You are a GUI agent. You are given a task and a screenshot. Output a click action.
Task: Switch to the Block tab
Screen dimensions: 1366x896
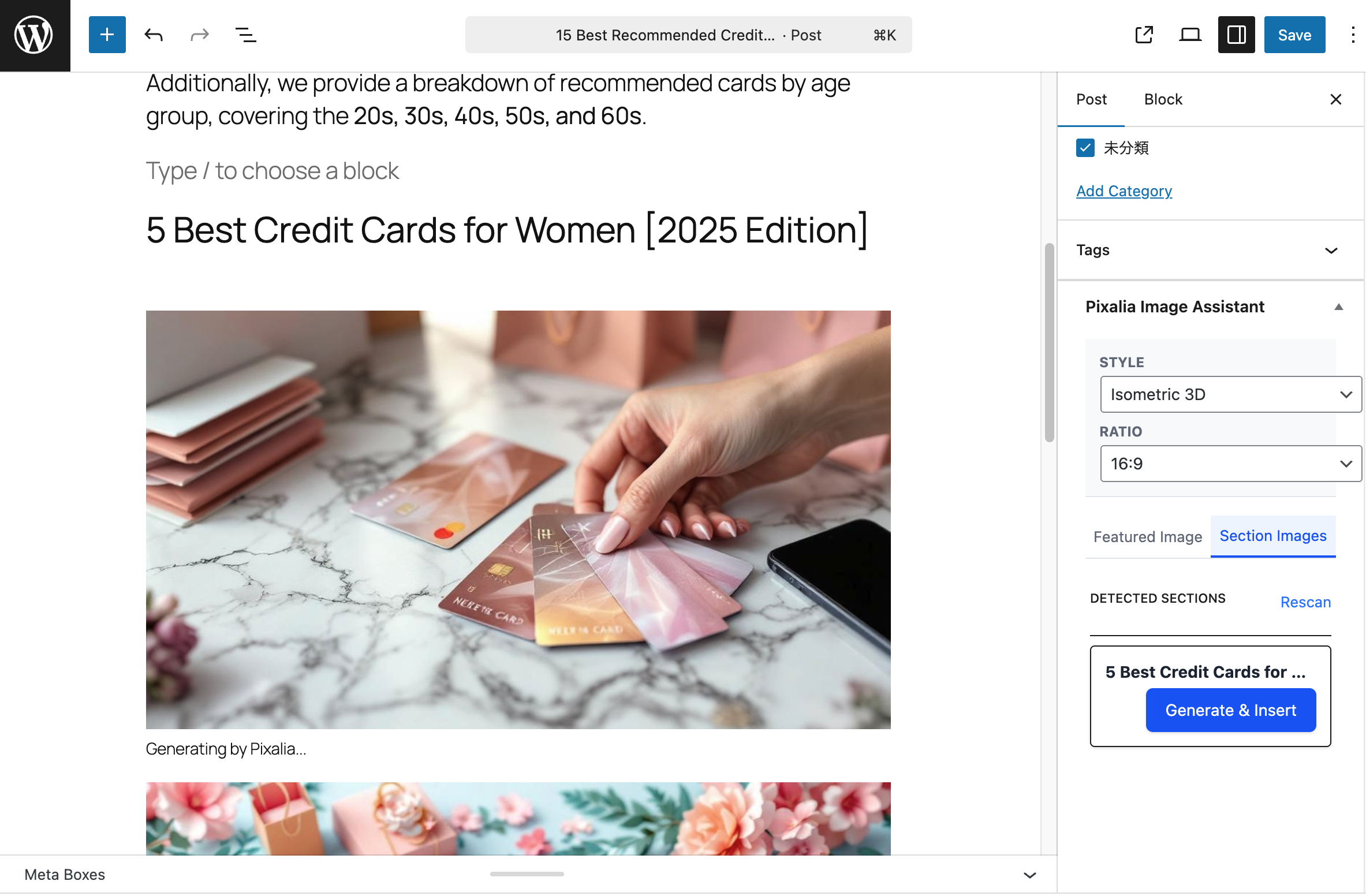[1163, 99]
